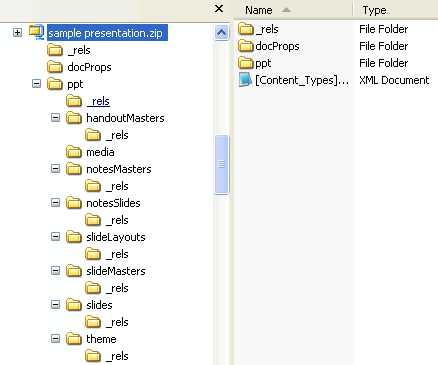This screenshot has height=365, width=438.
Task: Click folder icon of _rels under theme
Action: (93, 356)
